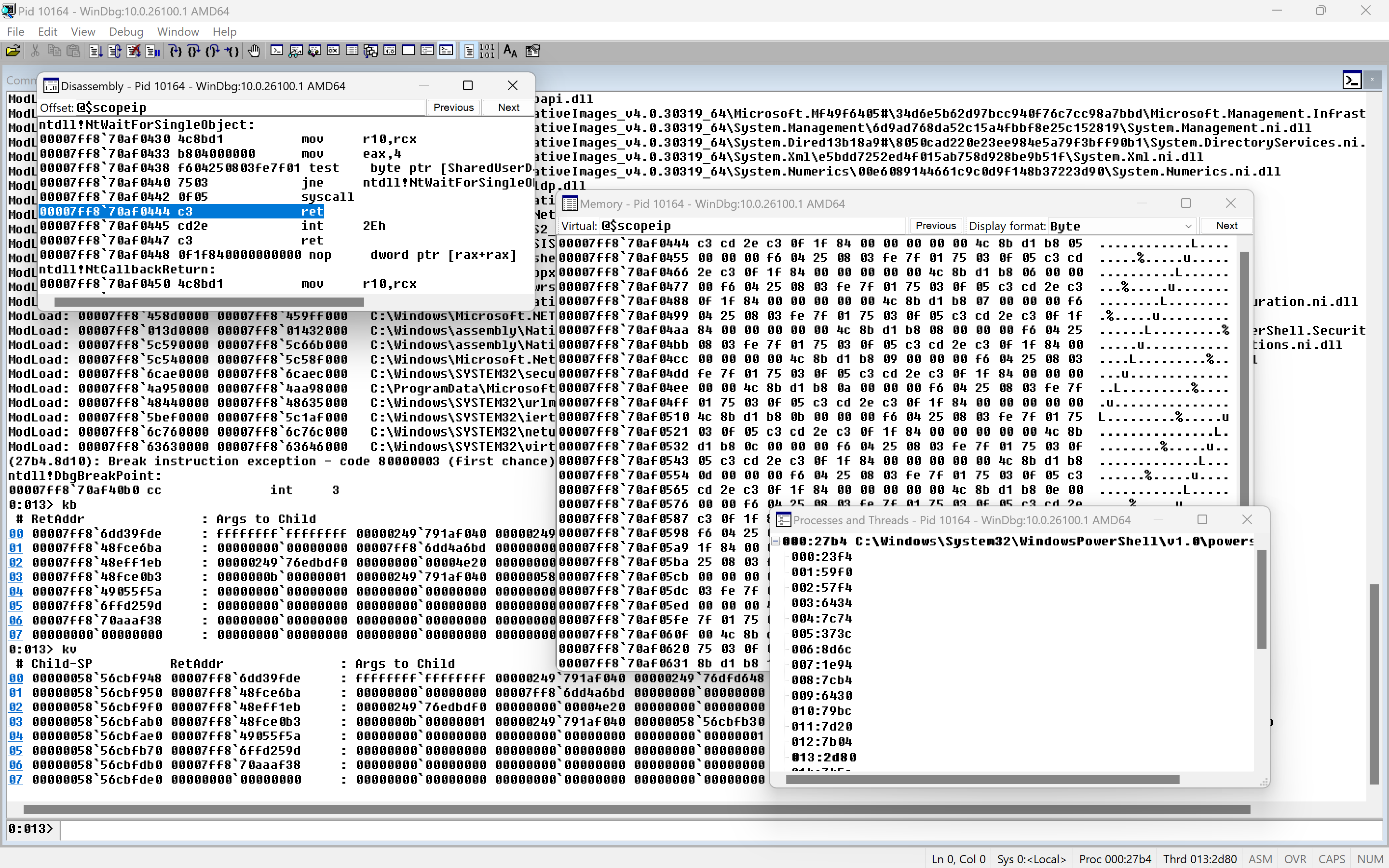Image resolution: width=1389 pixels, height=868 pixels.
Task: Open the Registers window toolbar icon
Action: pos(333,51)
